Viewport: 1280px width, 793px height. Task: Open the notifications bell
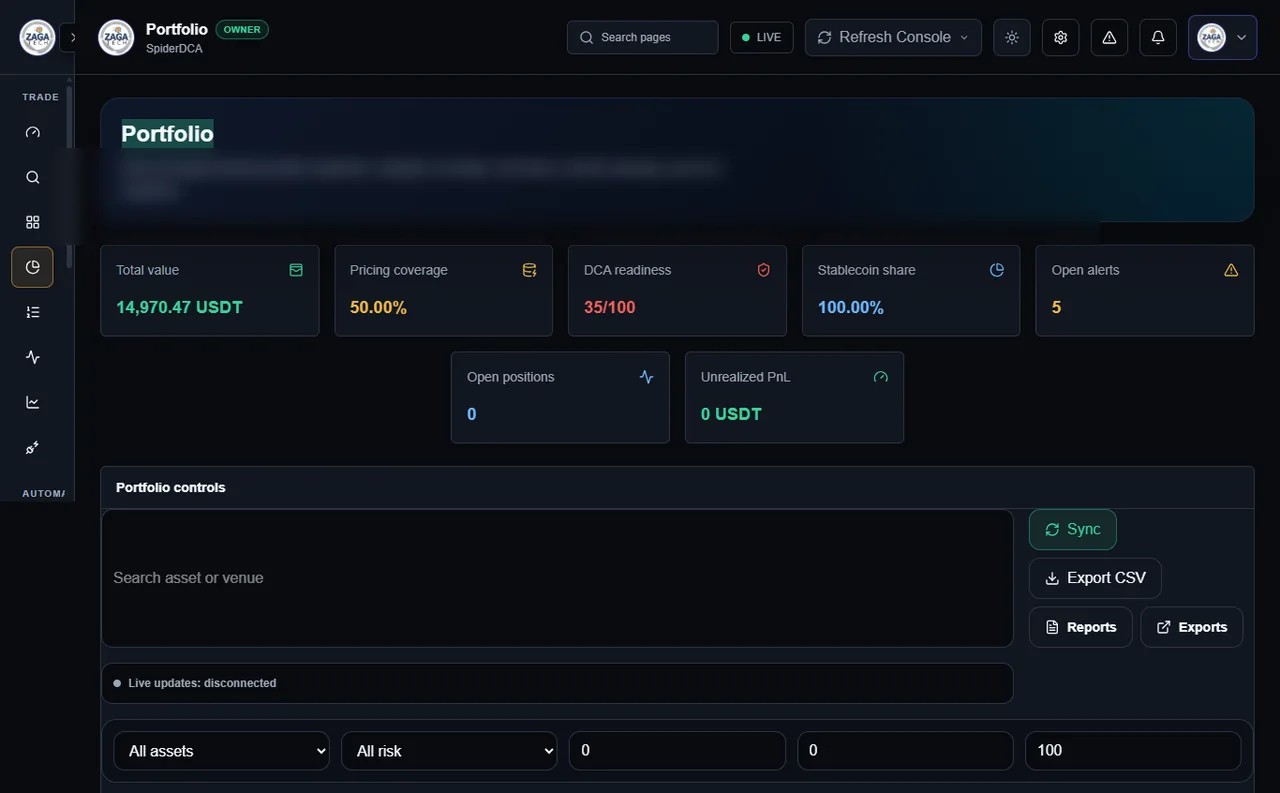(1158, 37)
